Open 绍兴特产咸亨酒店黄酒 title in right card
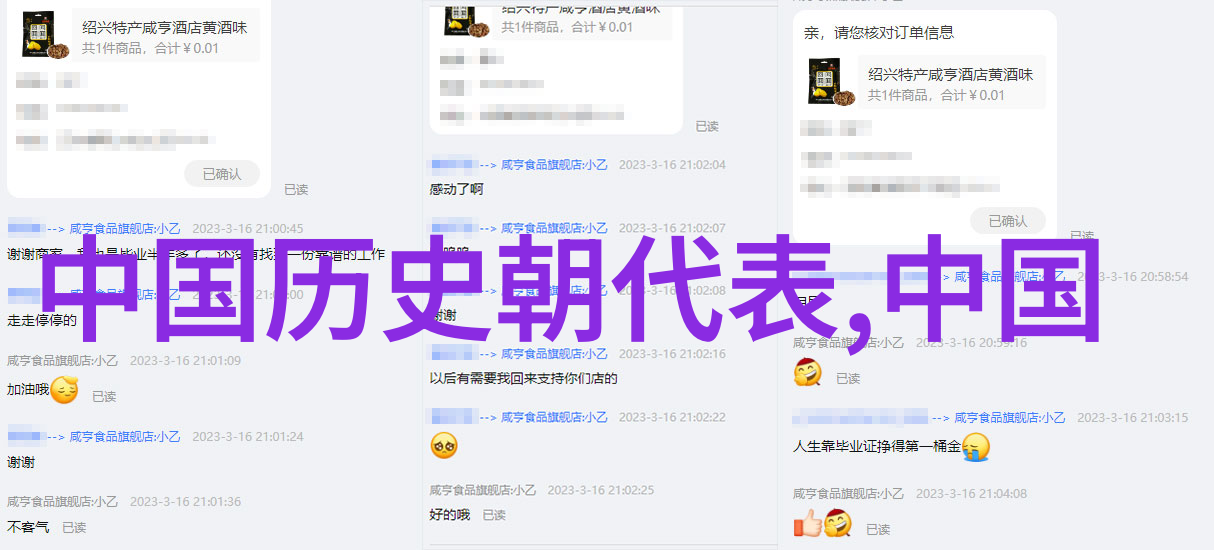The height and width of the screenshot is (550, 1214). tap(950, 74)
